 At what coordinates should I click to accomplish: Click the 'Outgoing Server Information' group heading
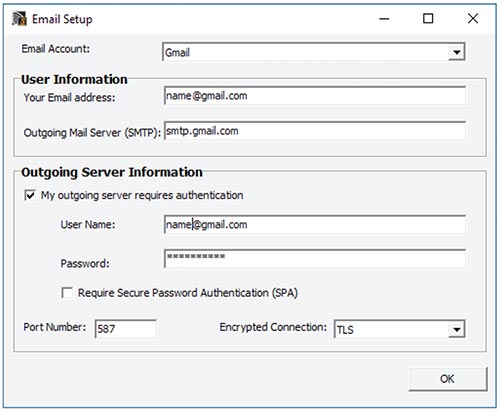[112, 172]
